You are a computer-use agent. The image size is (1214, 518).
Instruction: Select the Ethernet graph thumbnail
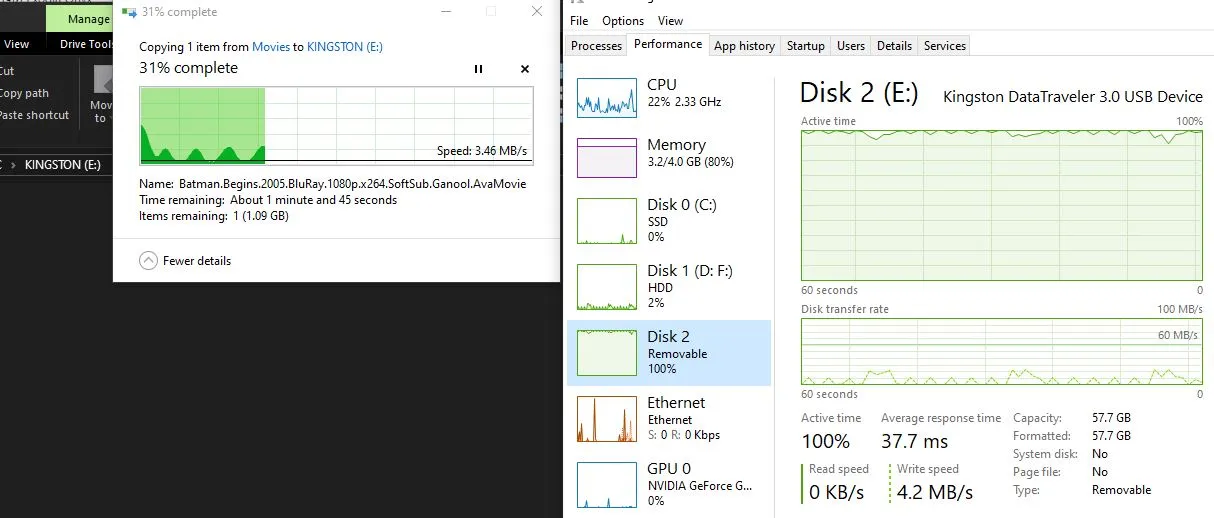(x=607, y=419)
